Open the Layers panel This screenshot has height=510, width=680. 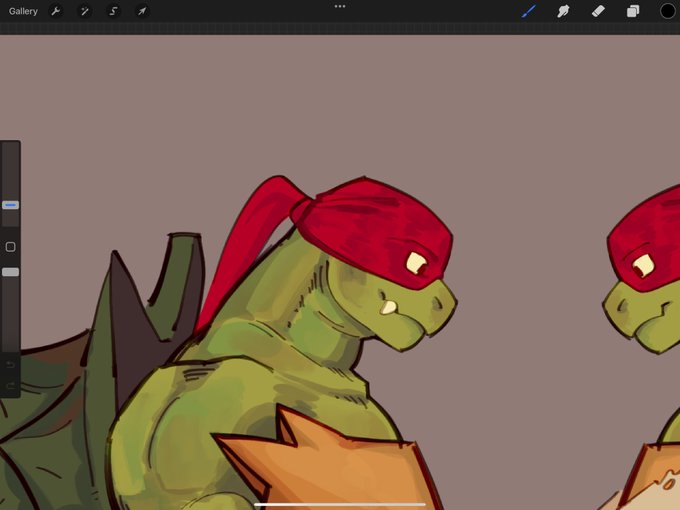tap(633, 11)
